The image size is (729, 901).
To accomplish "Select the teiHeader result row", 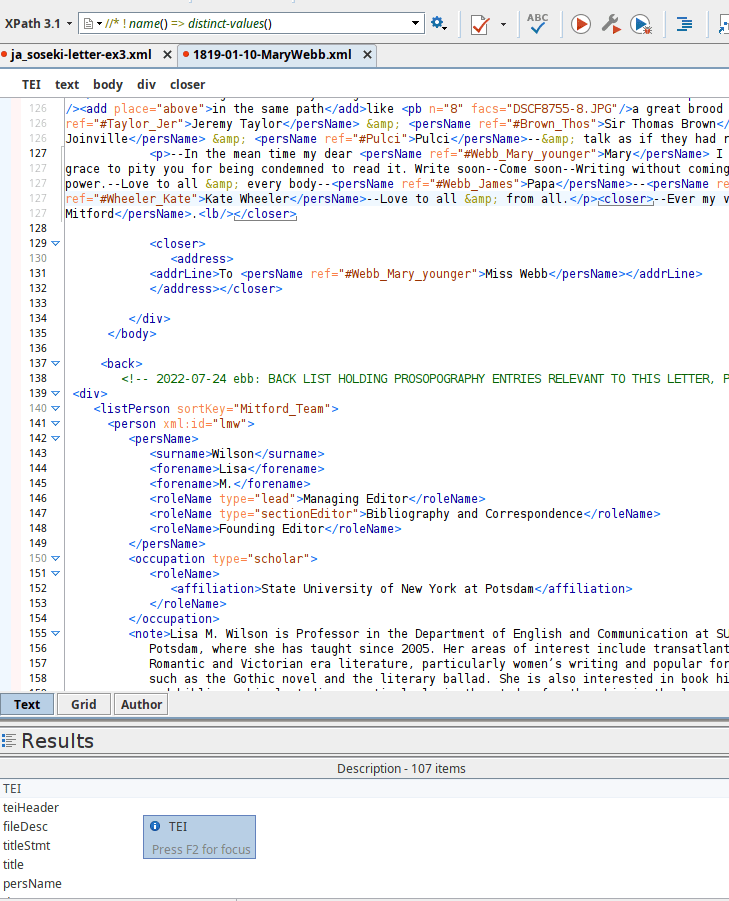I will click(364, 808).
